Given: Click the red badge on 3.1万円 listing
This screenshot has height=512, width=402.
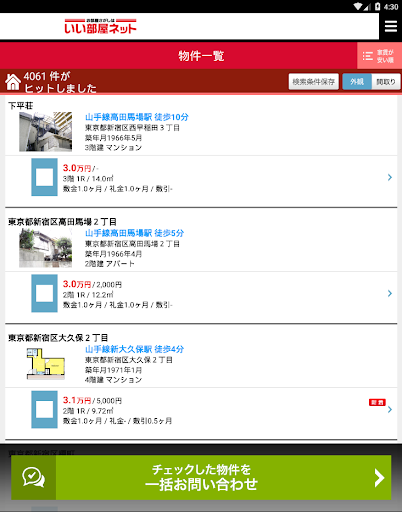Looking at the screenshot, I should pos(377,402).
